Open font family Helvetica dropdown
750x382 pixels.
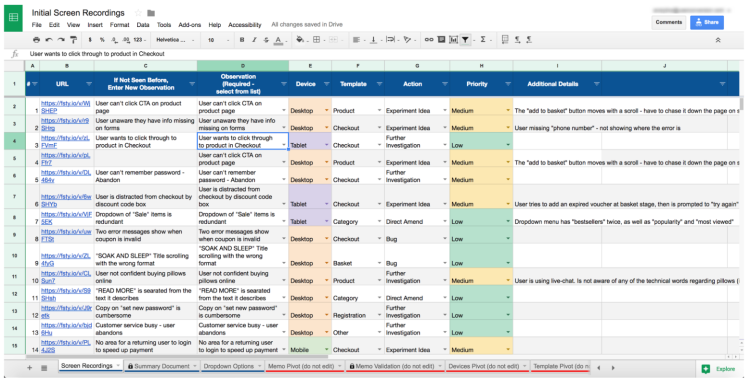(x=175, y=40)
